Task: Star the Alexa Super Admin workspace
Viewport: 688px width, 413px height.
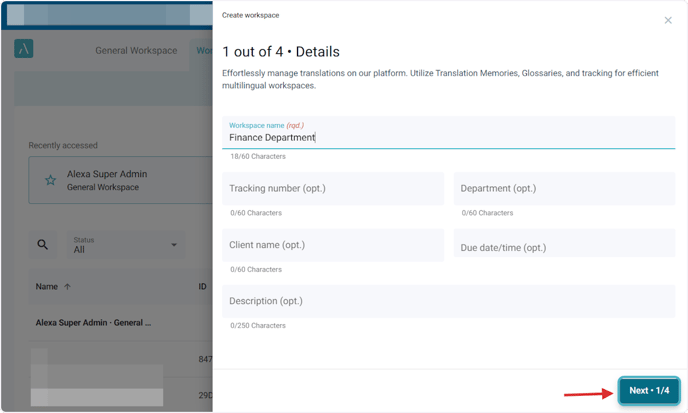Action: pyautogui.click(x=50, y=181)
